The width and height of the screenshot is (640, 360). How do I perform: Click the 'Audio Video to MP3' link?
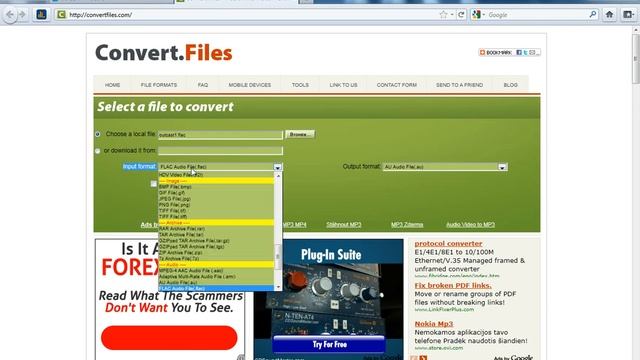click(x=470, y=224)
